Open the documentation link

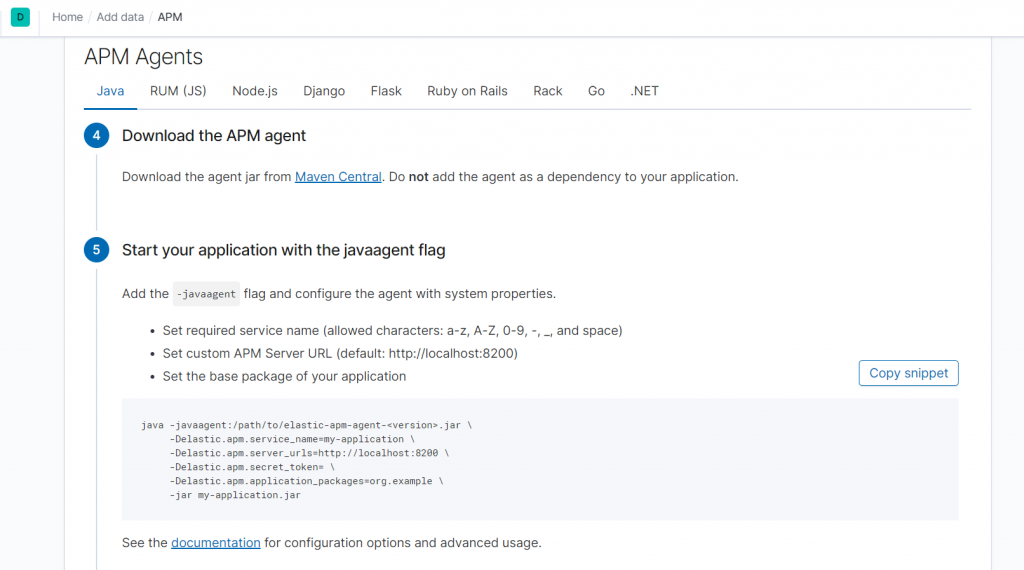pos(216,543)
